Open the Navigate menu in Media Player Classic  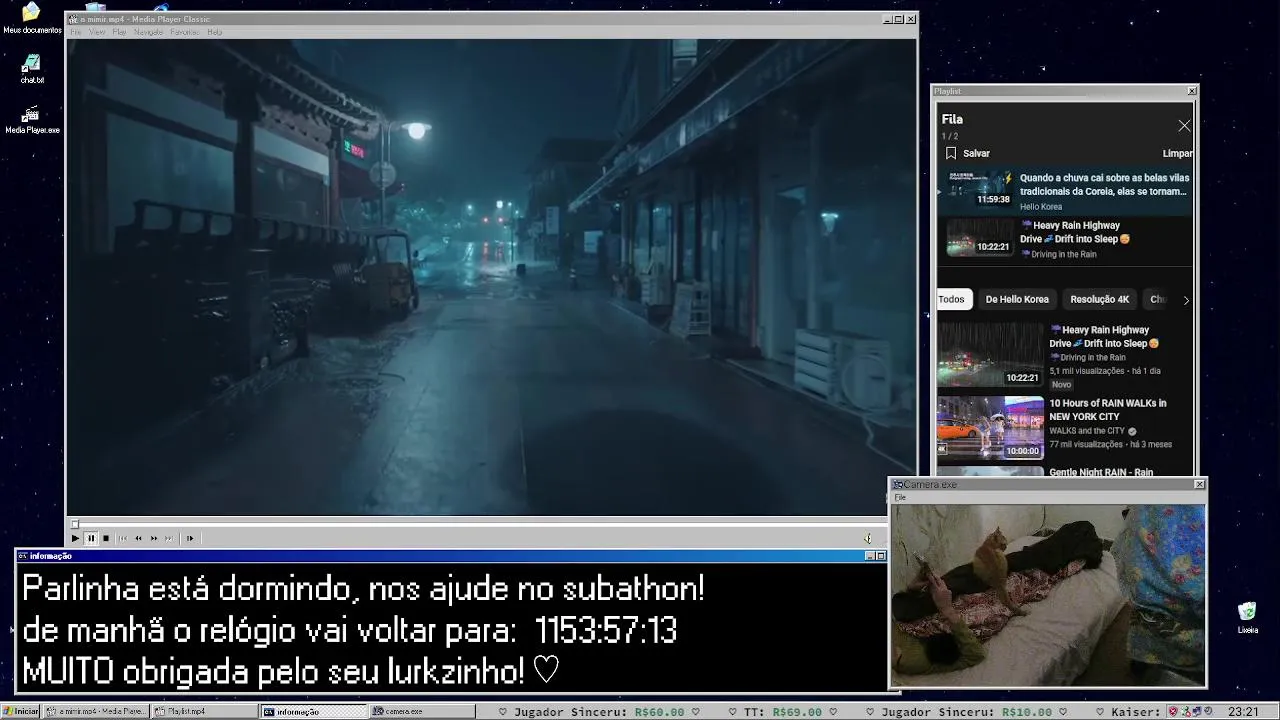pos(148,32)
